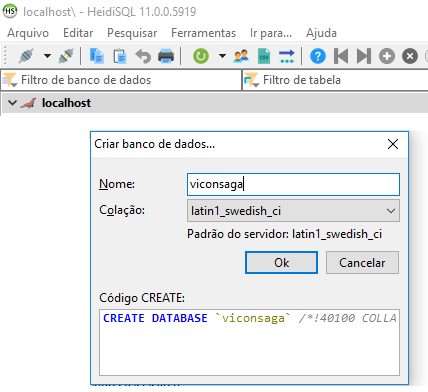Open the Ferramentas menu
This screenshot has width=428, height=392.
click(203, 33)
